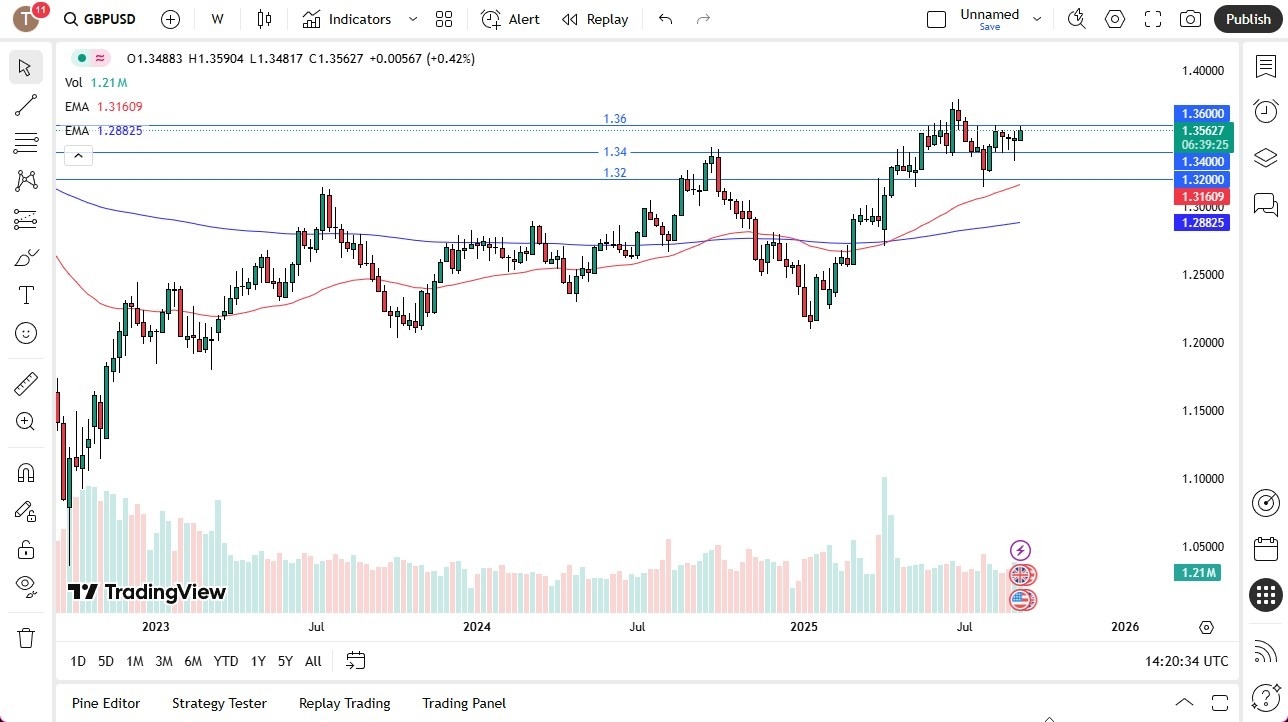Select the Emoji stickers tool
This screenshot has height=722, width=1288.
[x=25, y=333]
